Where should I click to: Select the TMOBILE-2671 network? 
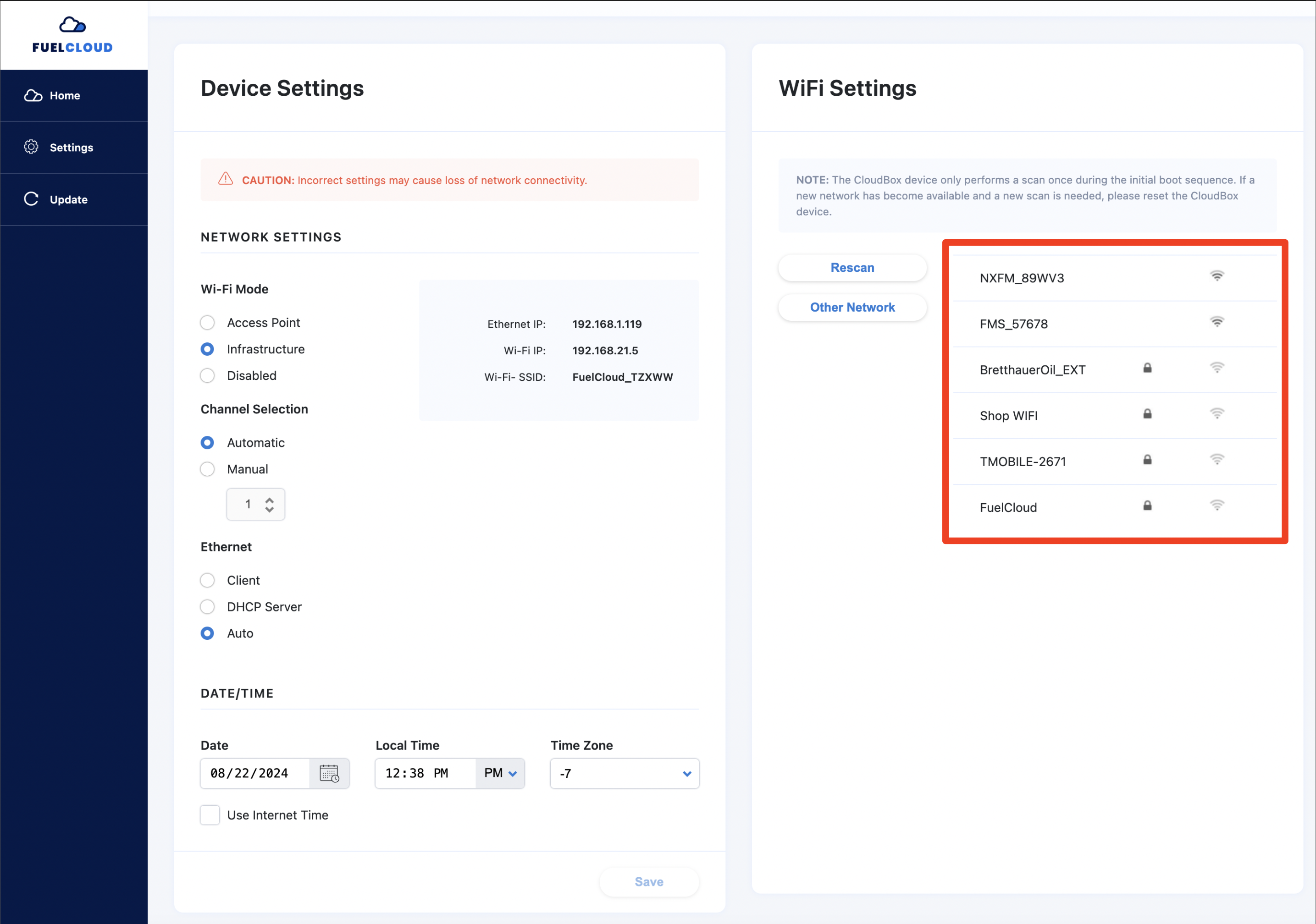tap(1115, 462)
